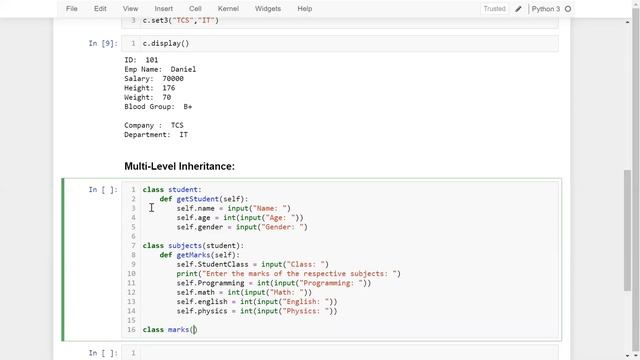Screen dimensions: 640x360
Task: Click the 'class marks(' code line
Action: [x=169, y=330]
